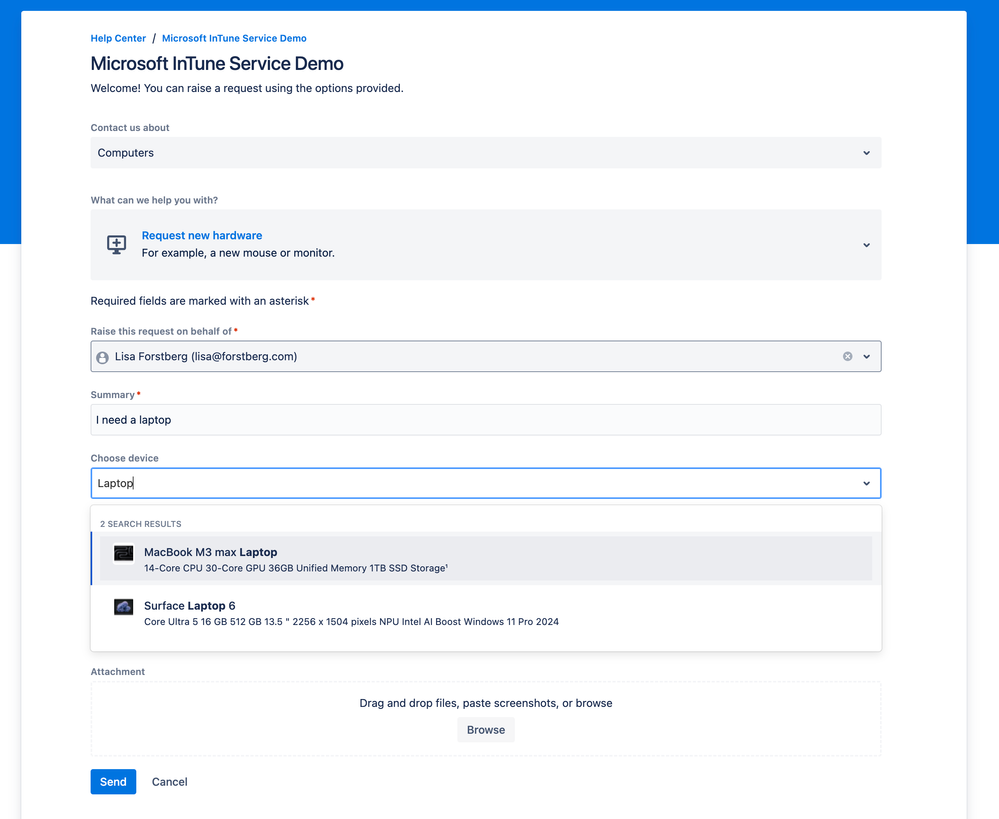Expand the Raise this request on behalf dropdown
Screen dimensions: 999x819
(866, 356)
